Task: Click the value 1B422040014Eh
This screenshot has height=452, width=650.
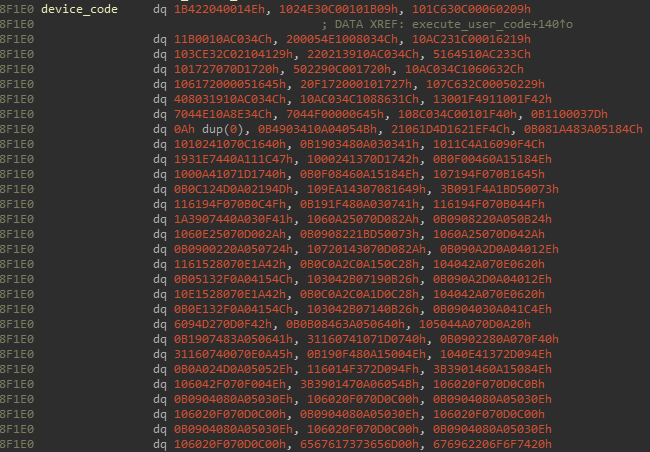Action: pyautogui.click(x=219, y=9)
